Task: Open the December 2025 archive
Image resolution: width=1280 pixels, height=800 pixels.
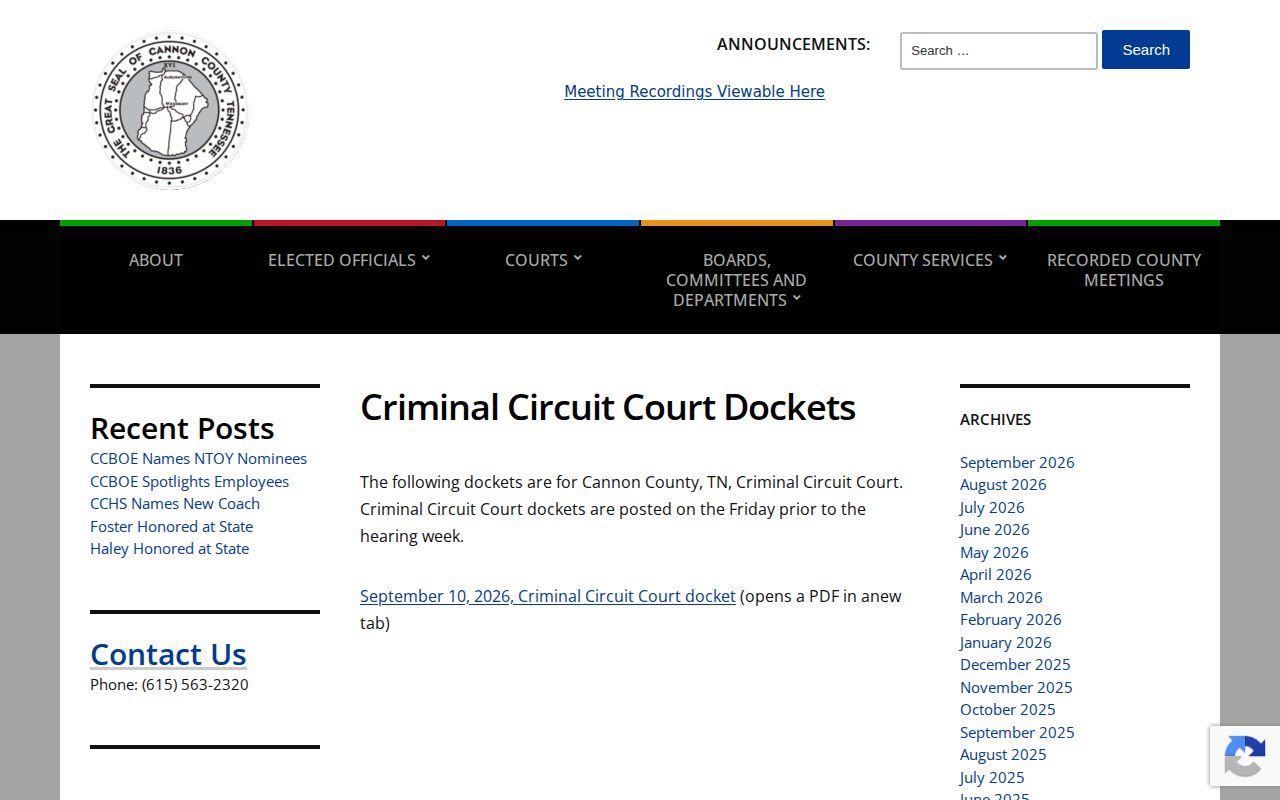Action: click(1015, 664)
